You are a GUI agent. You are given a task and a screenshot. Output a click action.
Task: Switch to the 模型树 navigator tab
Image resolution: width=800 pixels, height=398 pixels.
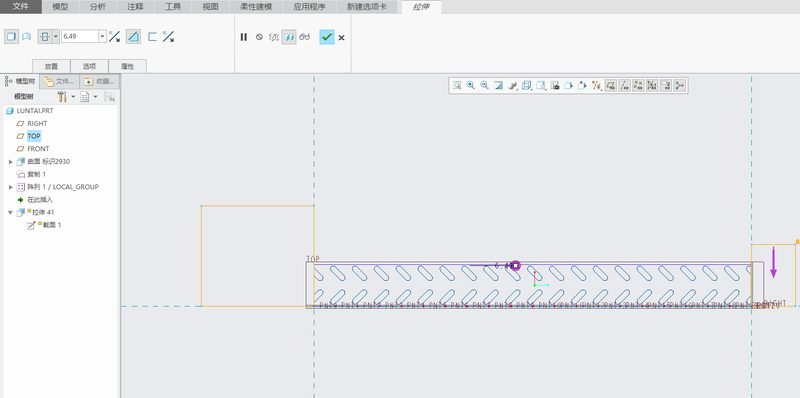point(20,81)
